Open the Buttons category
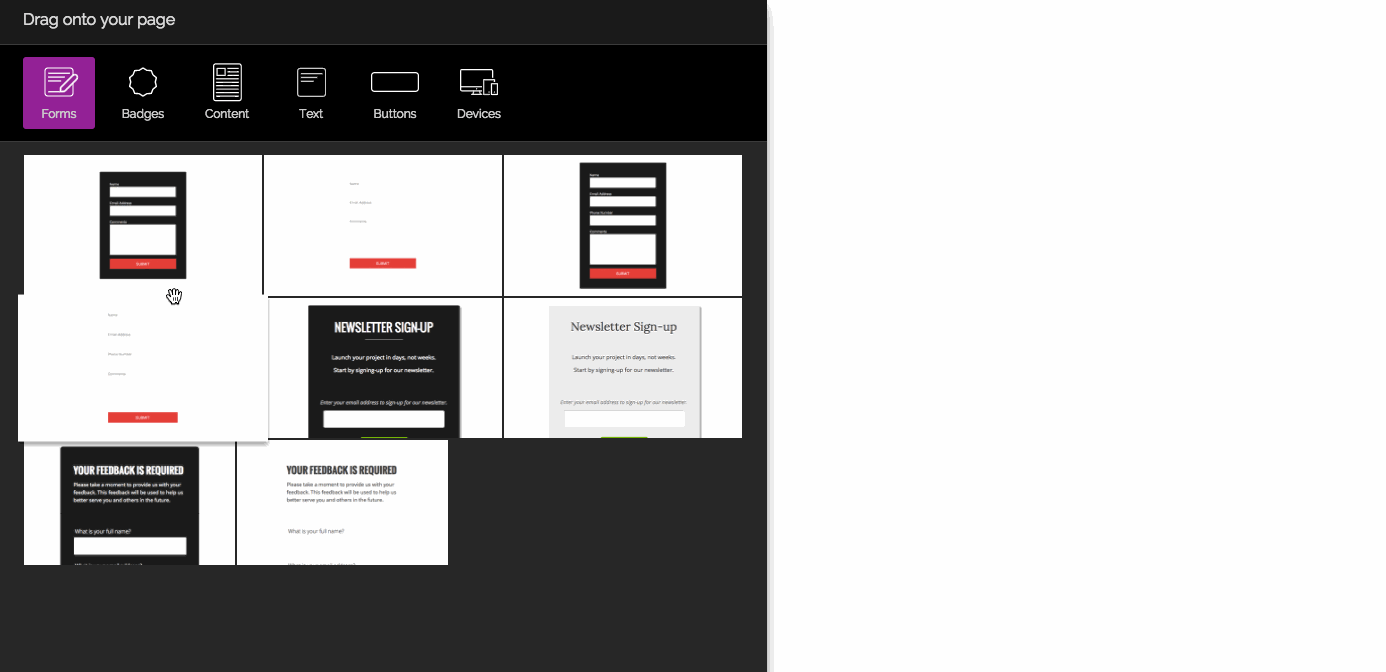This screenshot has height=672, width=1386. (x=395, y=93)
